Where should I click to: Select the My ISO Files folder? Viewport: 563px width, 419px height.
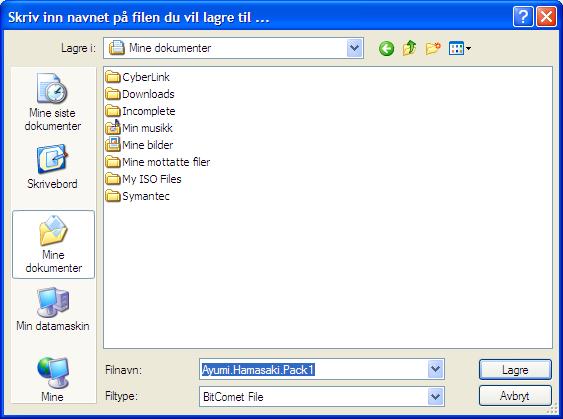[x=144, y=179]
